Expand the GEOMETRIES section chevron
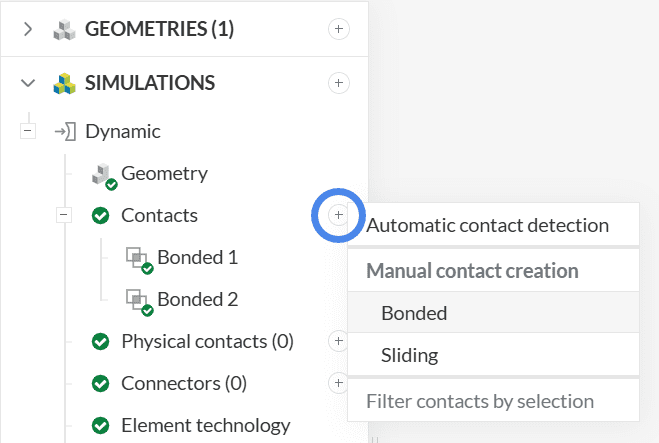Viewport: 659px width, 443px height. coord(28,29)
